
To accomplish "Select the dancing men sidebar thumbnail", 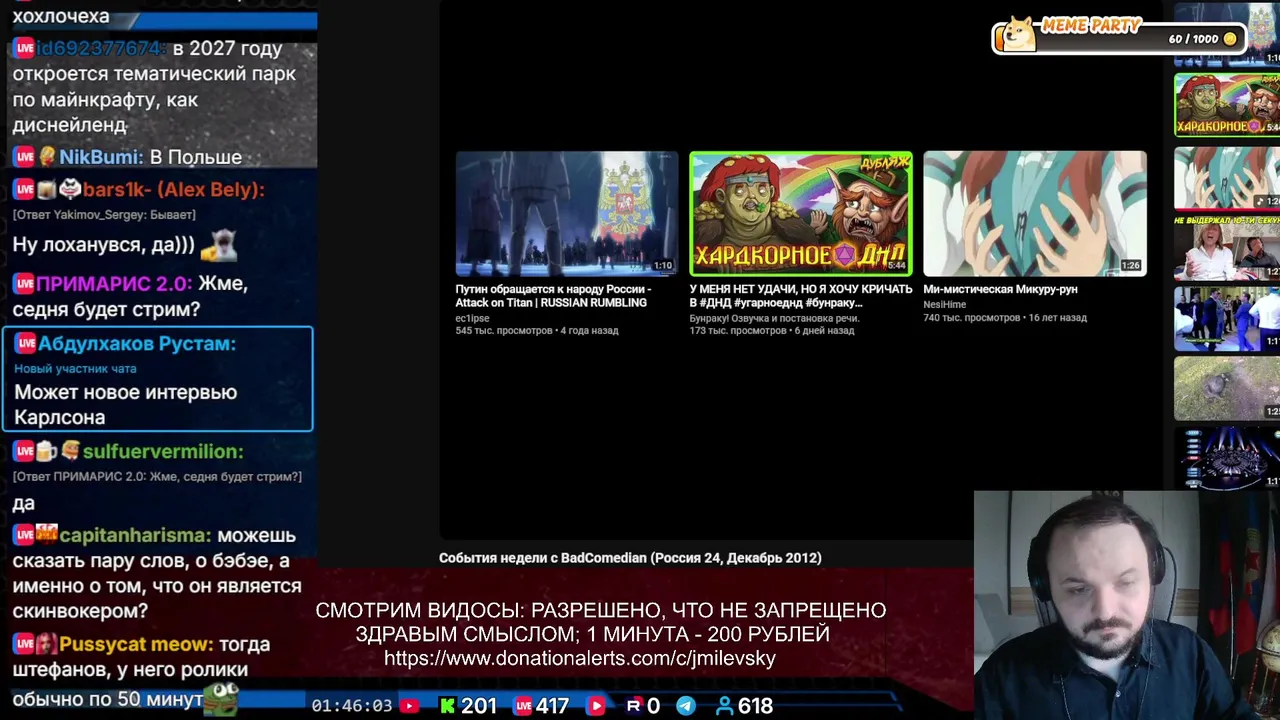I will pos(1226,319).
